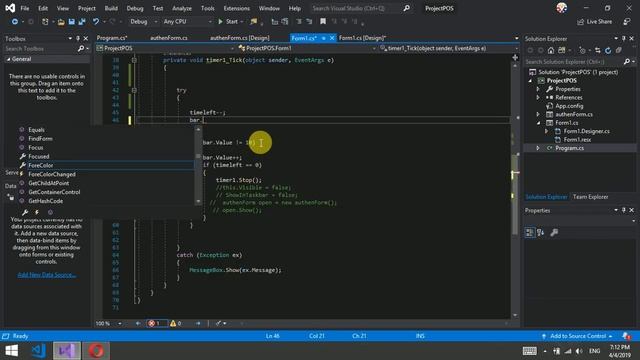Click the Navigate Backward toolbar icon
Screen dimensions: 640x360
(15, 22)
